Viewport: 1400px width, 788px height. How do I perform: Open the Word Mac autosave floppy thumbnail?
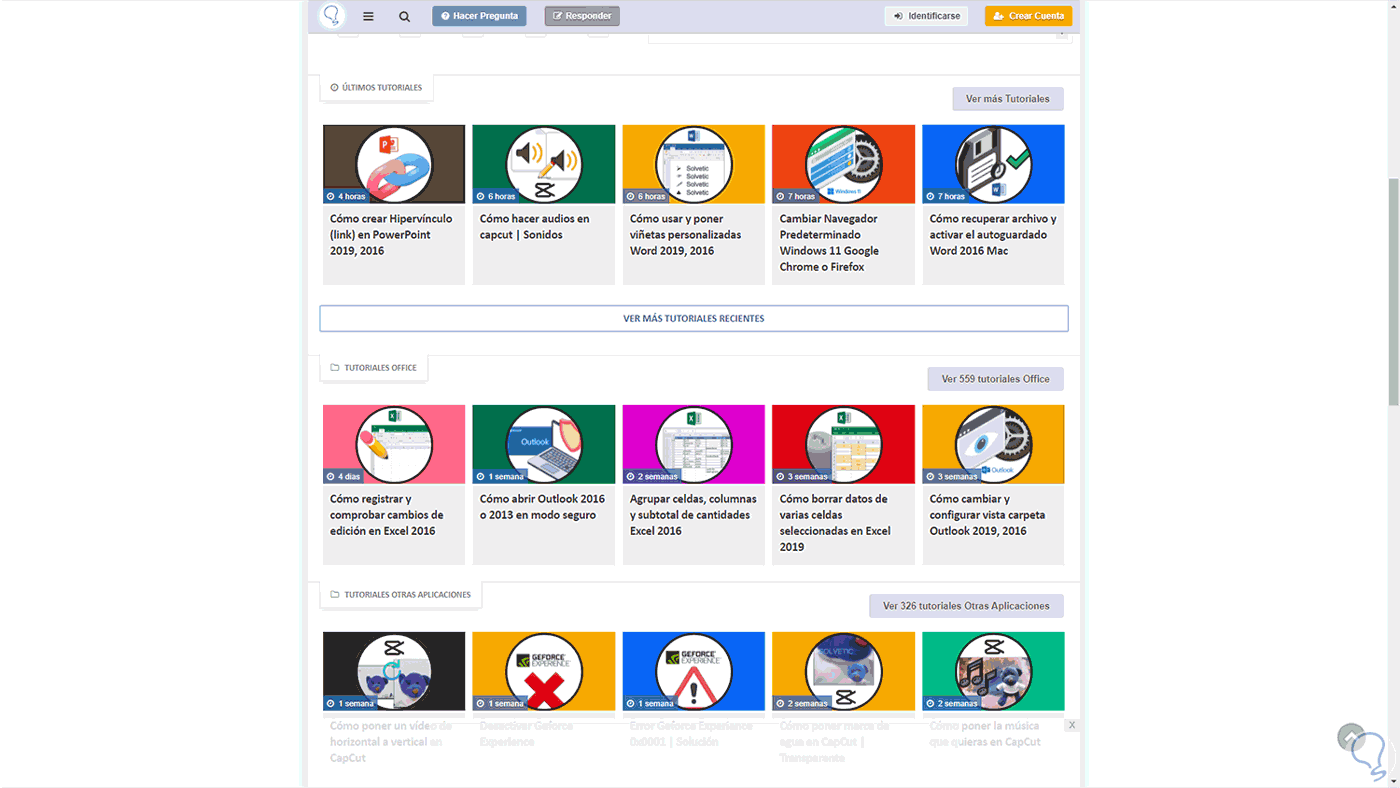[993, 164]
